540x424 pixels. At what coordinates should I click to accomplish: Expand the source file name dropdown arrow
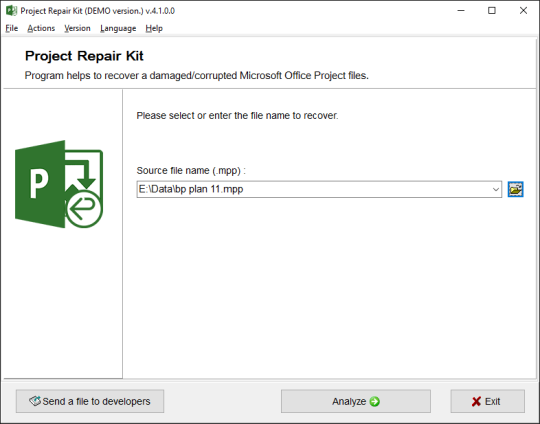(496, 189)
